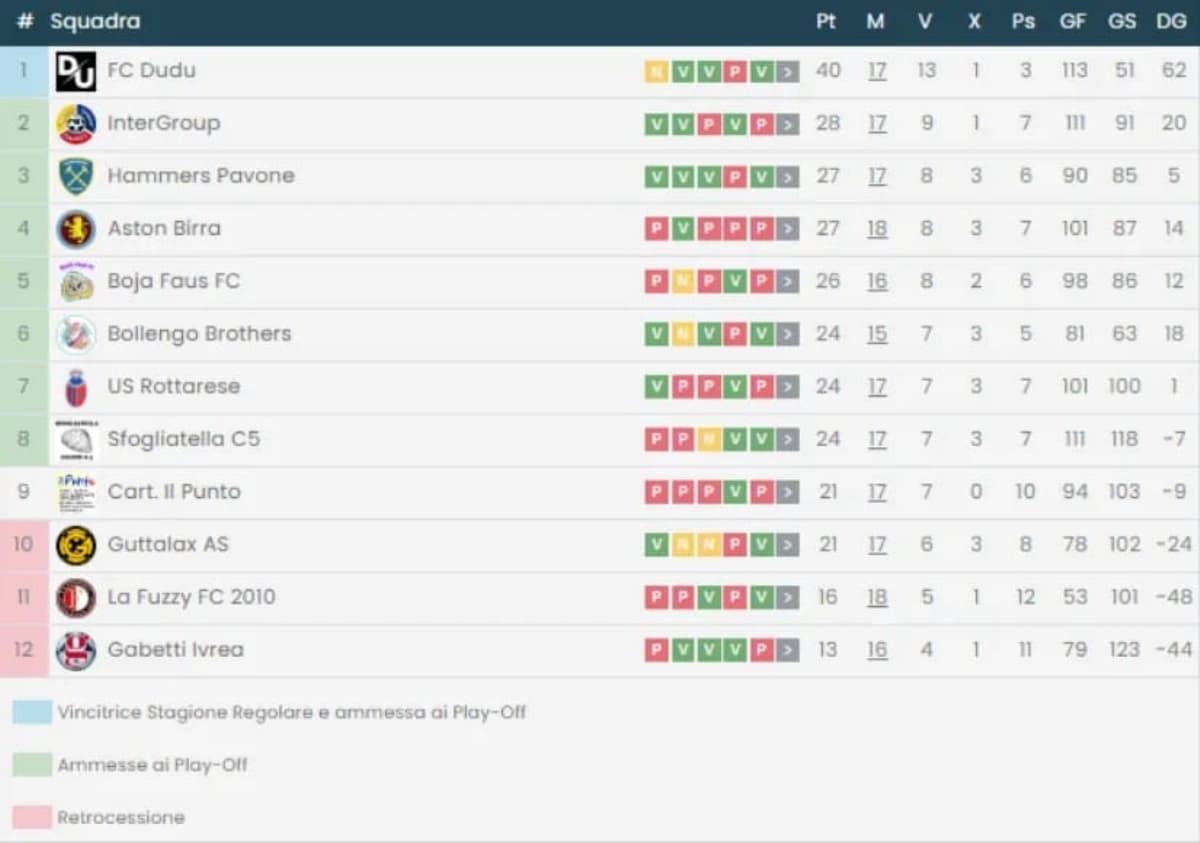This screenshot has height=843, width=1200.
Task: Click the red Retrocessione legend swatch
Action: 31,817
